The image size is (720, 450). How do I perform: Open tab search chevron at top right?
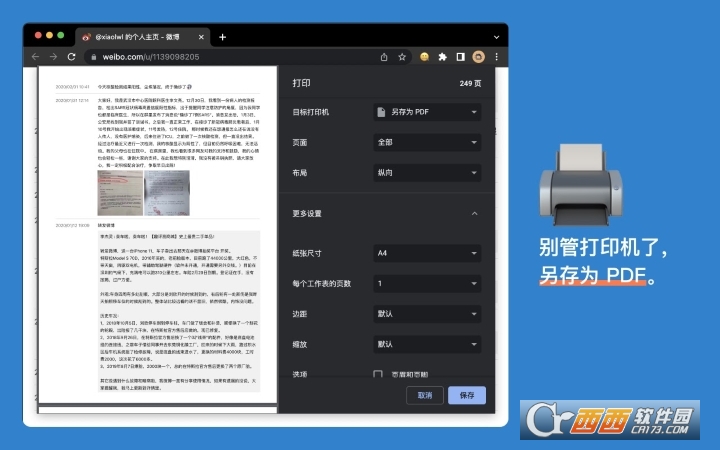pyautogui.click(x=496, y=37)
